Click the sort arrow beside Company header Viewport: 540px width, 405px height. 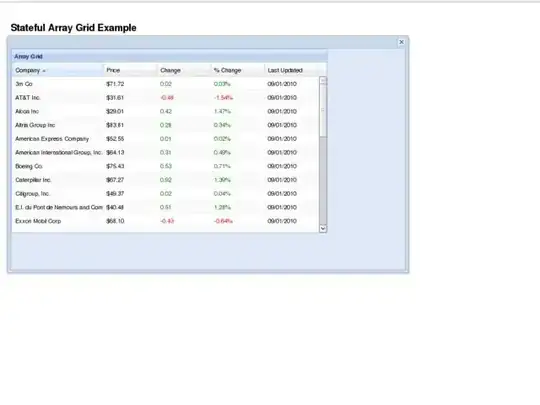click(x=44, y=71)
